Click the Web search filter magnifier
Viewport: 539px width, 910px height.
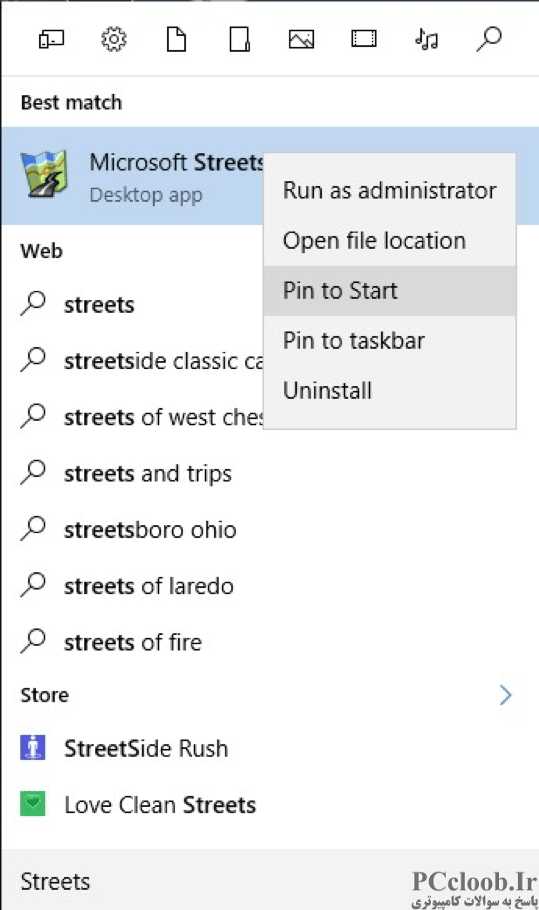489,39
